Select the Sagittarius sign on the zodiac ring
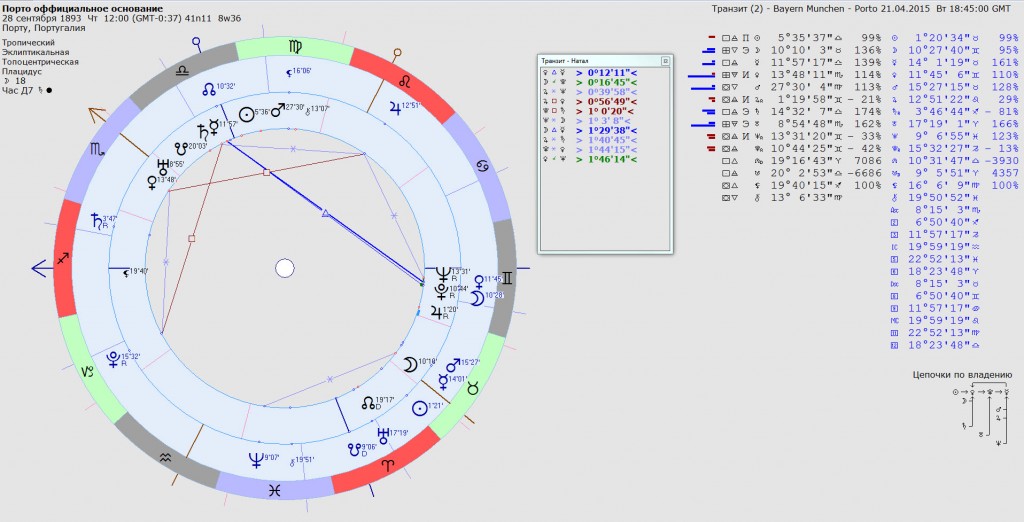Screen dimensions: 1024x522 tap(63, 259)
